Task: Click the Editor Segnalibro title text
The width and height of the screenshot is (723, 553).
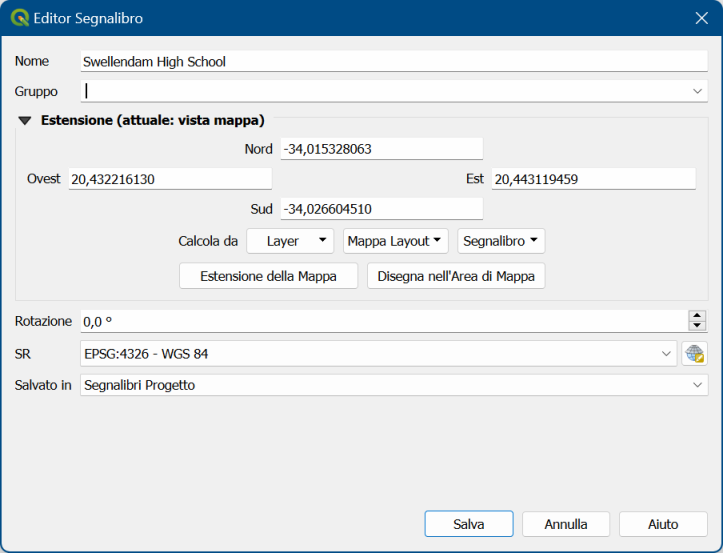Action: click(x=88, y=18)
